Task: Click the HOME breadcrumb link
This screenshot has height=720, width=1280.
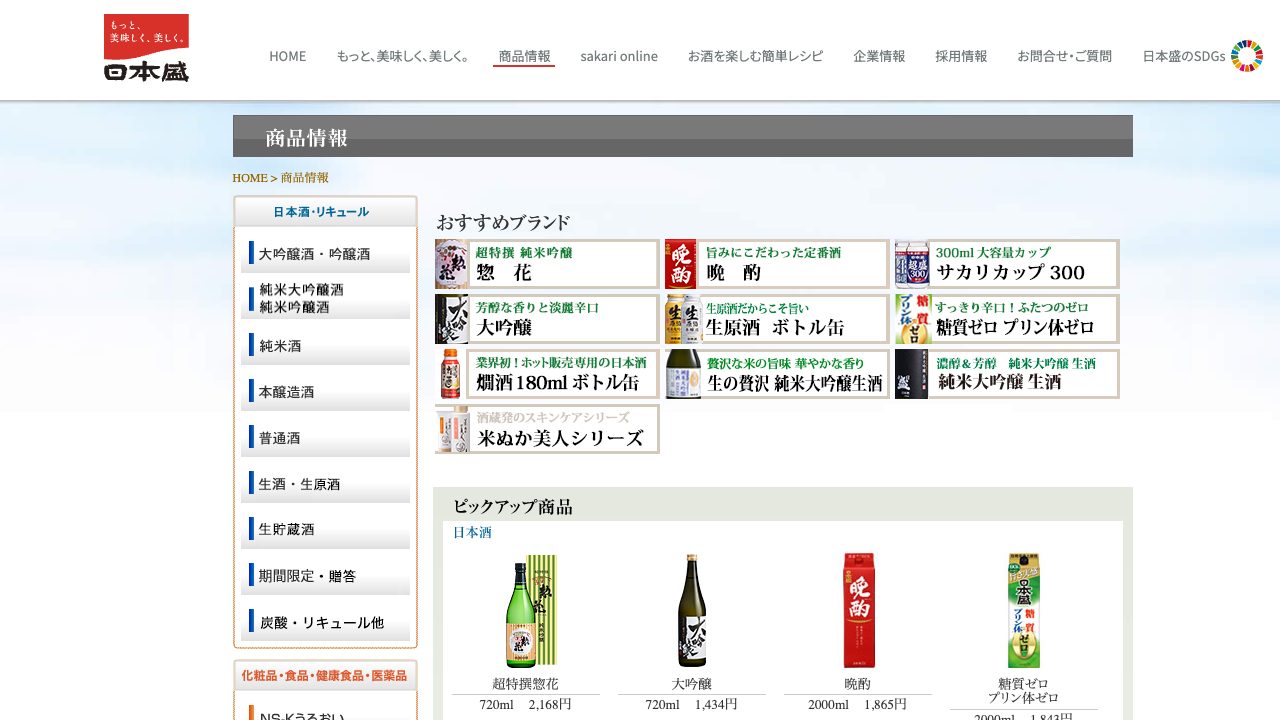Action: click(x=250, y=178)
